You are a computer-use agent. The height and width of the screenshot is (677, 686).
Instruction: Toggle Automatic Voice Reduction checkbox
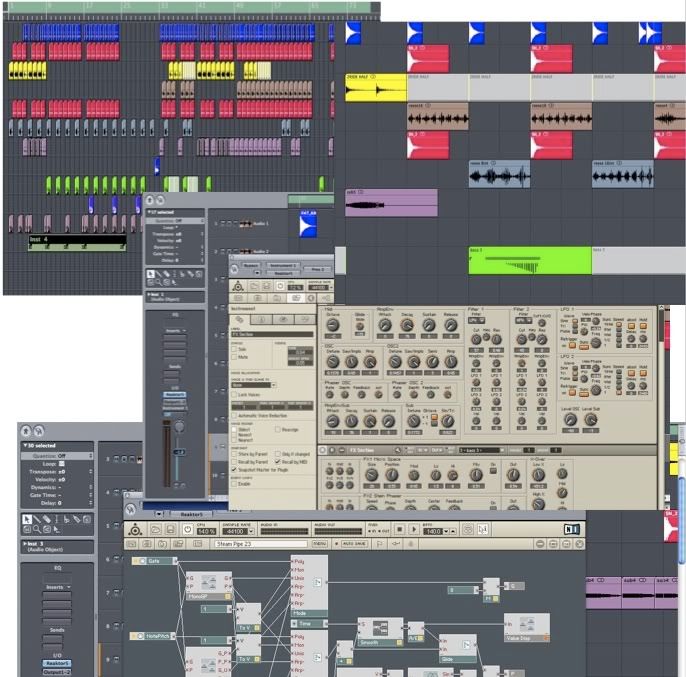[x=234, y=415]
